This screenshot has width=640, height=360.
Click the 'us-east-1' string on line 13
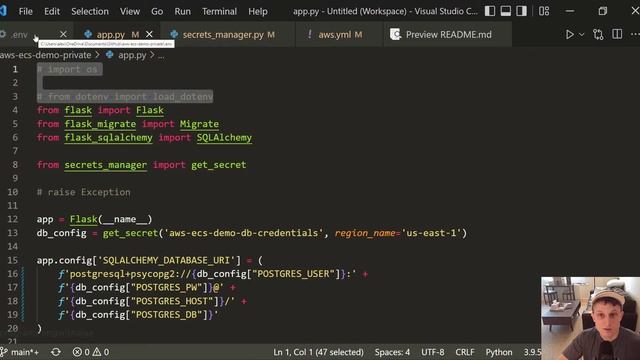[431, 233]
